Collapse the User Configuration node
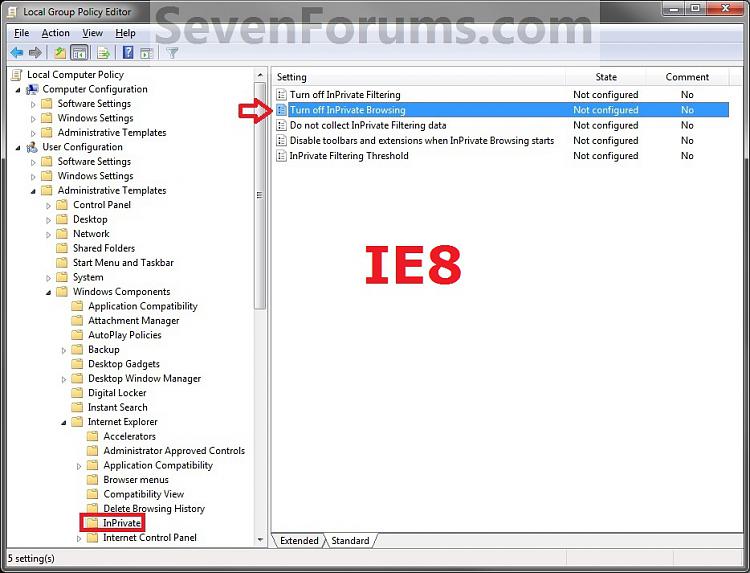 pyautogui.click(x=18, y=148)
